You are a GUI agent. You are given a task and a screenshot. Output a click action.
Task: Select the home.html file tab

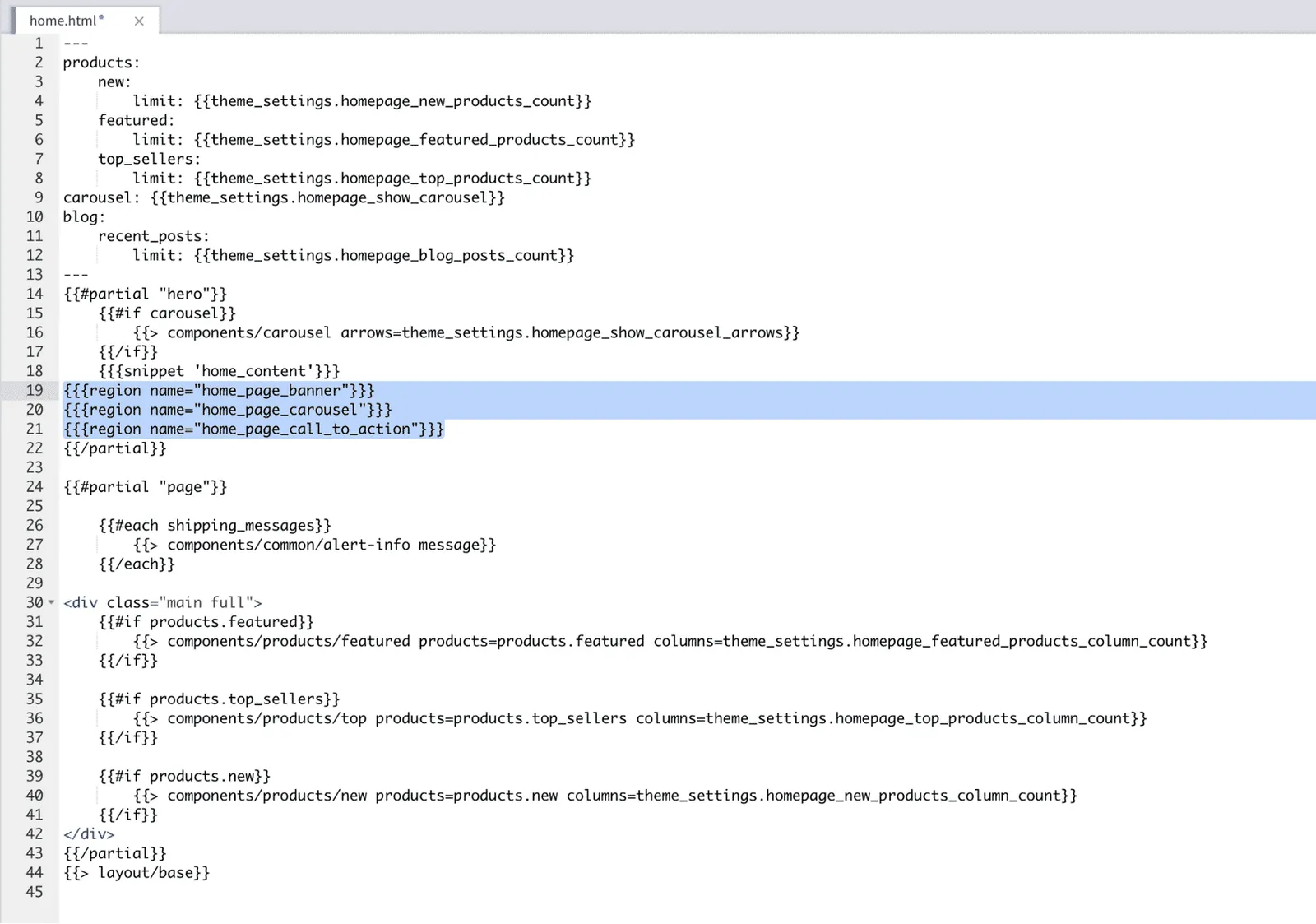pyautogui.click(x=67, y=21)
